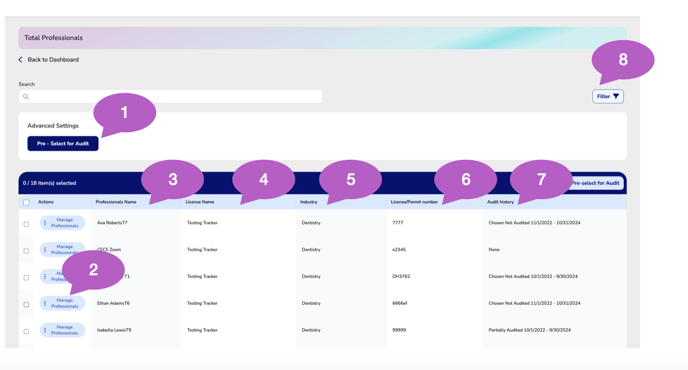Check the box for Ethan AdamsT6 row
The image size is (688, 370).
[26, 305]
